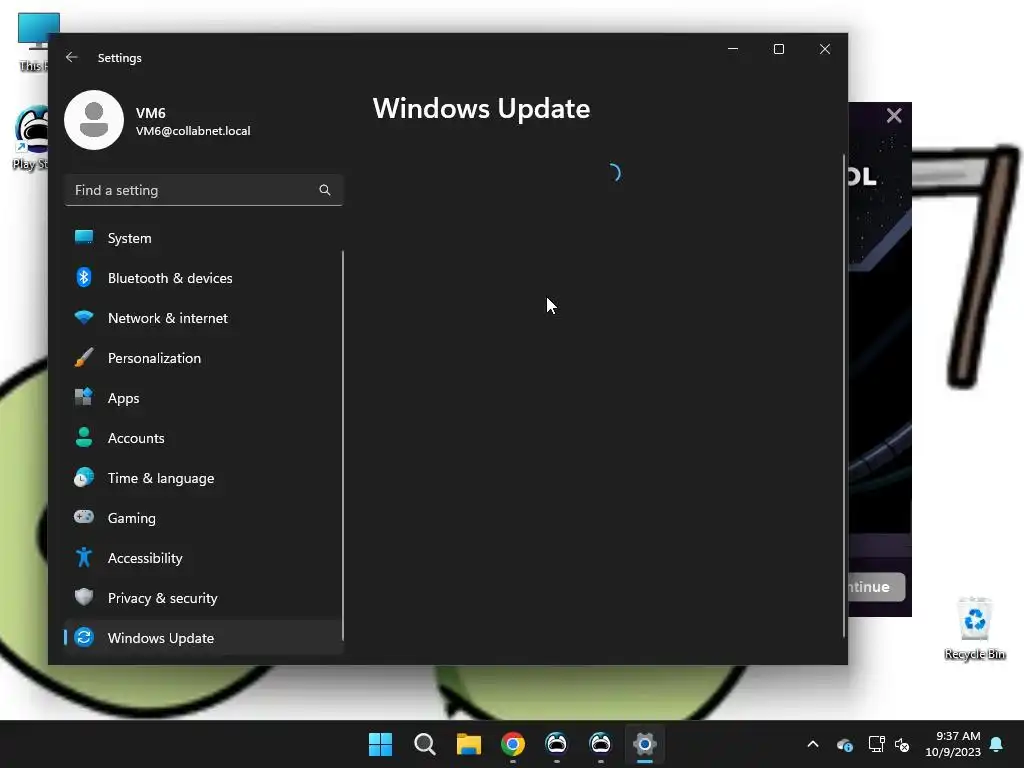Open the Accessibility figure icon
Image resolution: width=1024 pixels, height=768 pixels.
(x=84, y=557)
